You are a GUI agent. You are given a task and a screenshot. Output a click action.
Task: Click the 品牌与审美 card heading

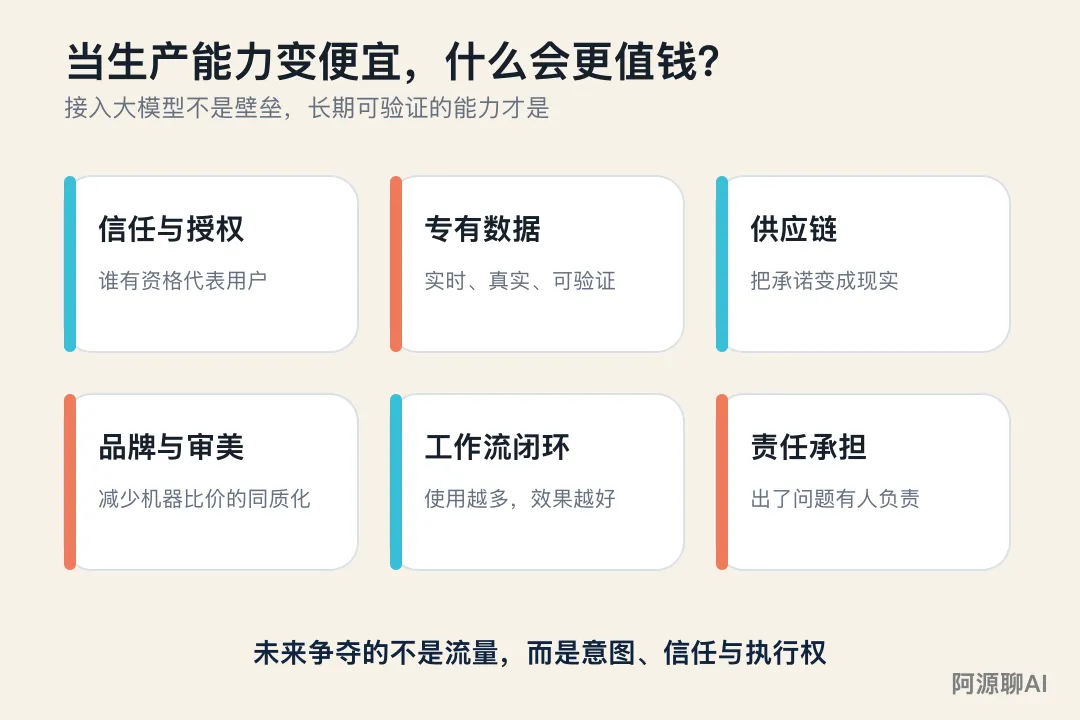pos(171,446)
